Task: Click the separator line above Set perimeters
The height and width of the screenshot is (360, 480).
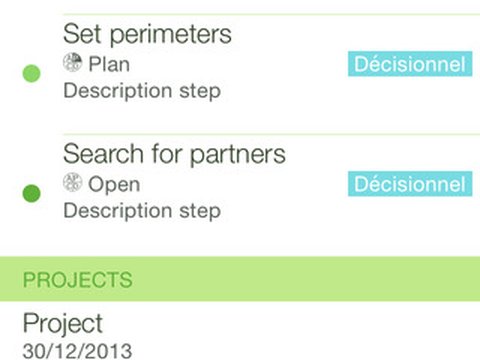Action: [x=271, y=14]
